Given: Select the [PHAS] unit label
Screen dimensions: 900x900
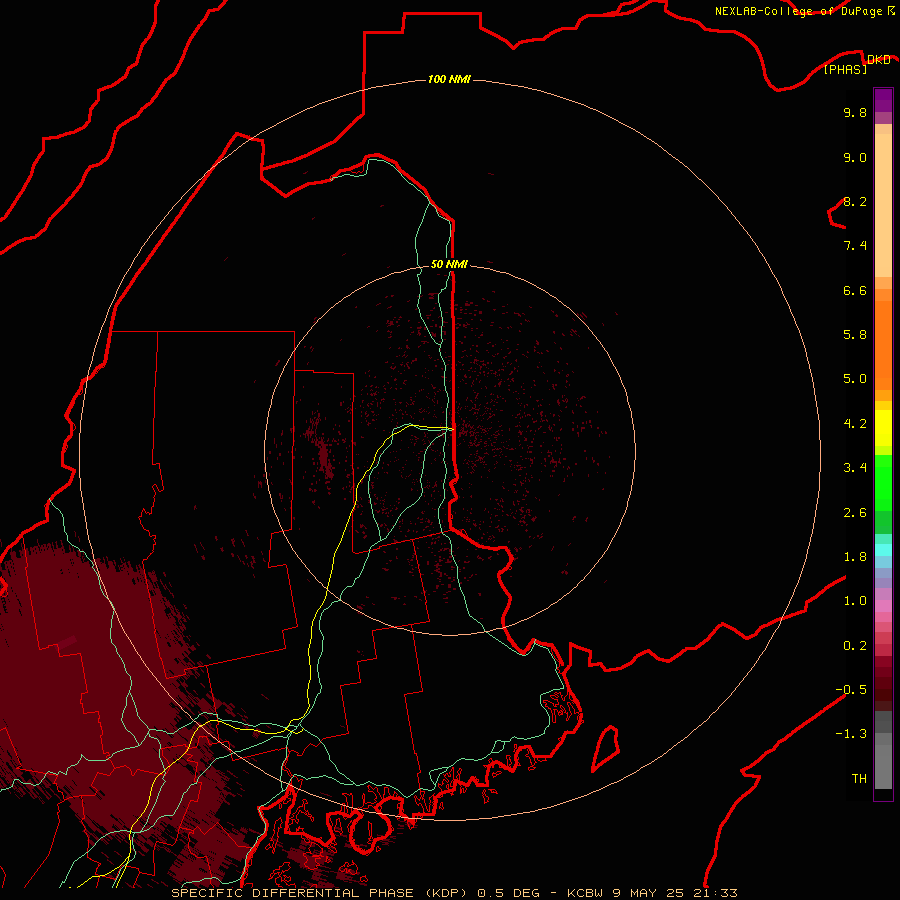Looking at the screenshot, I should pyautogui.click(x=845, y=69).
